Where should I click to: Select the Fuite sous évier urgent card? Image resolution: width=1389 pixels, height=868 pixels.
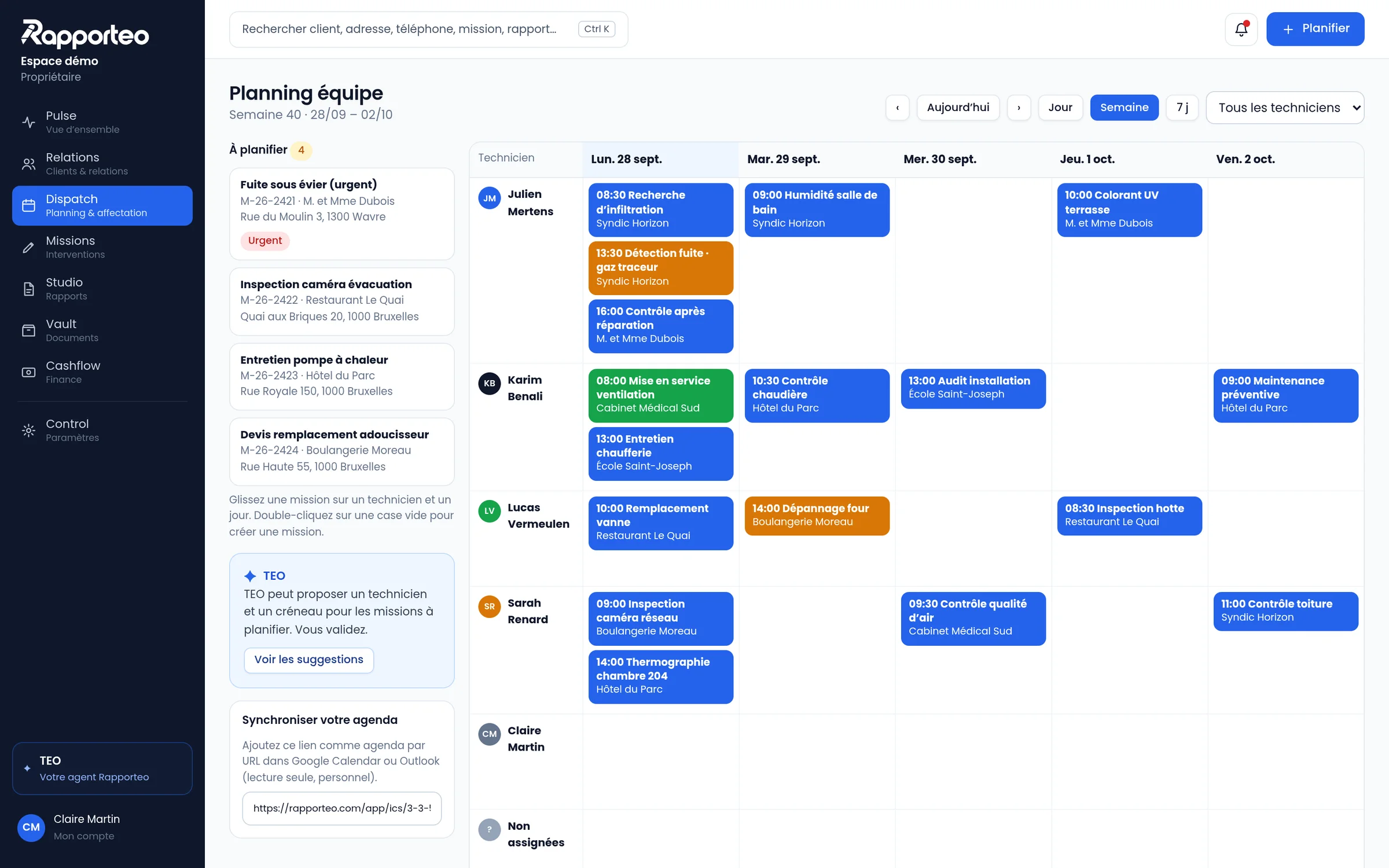tap(341, 214)
